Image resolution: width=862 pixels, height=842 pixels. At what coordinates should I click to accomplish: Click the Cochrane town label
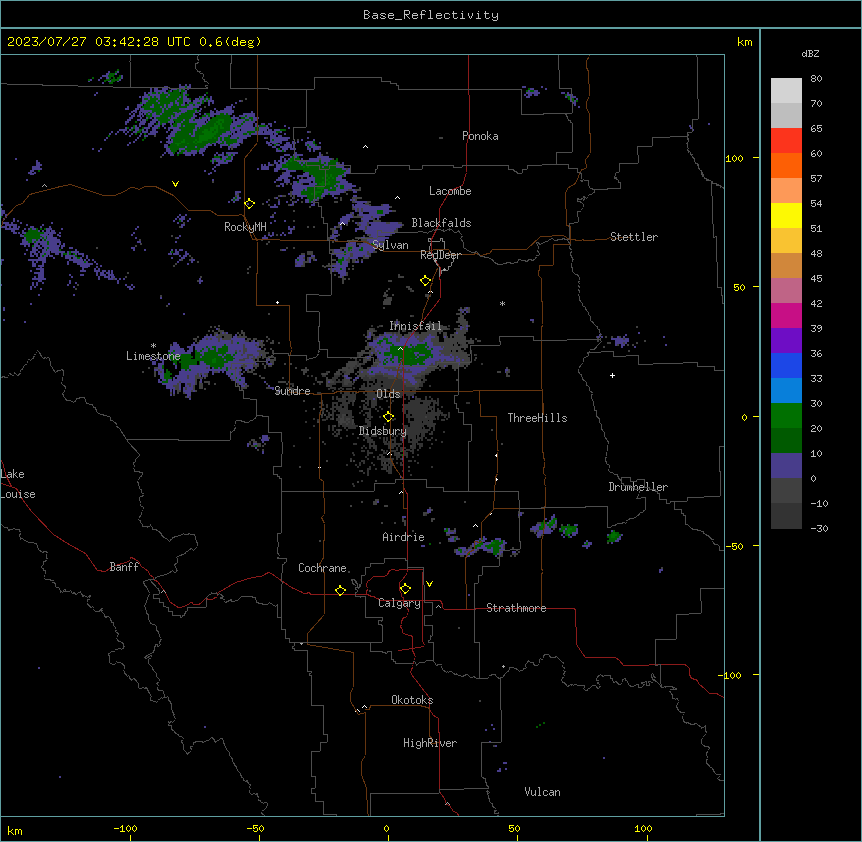[x=322, y=568]
